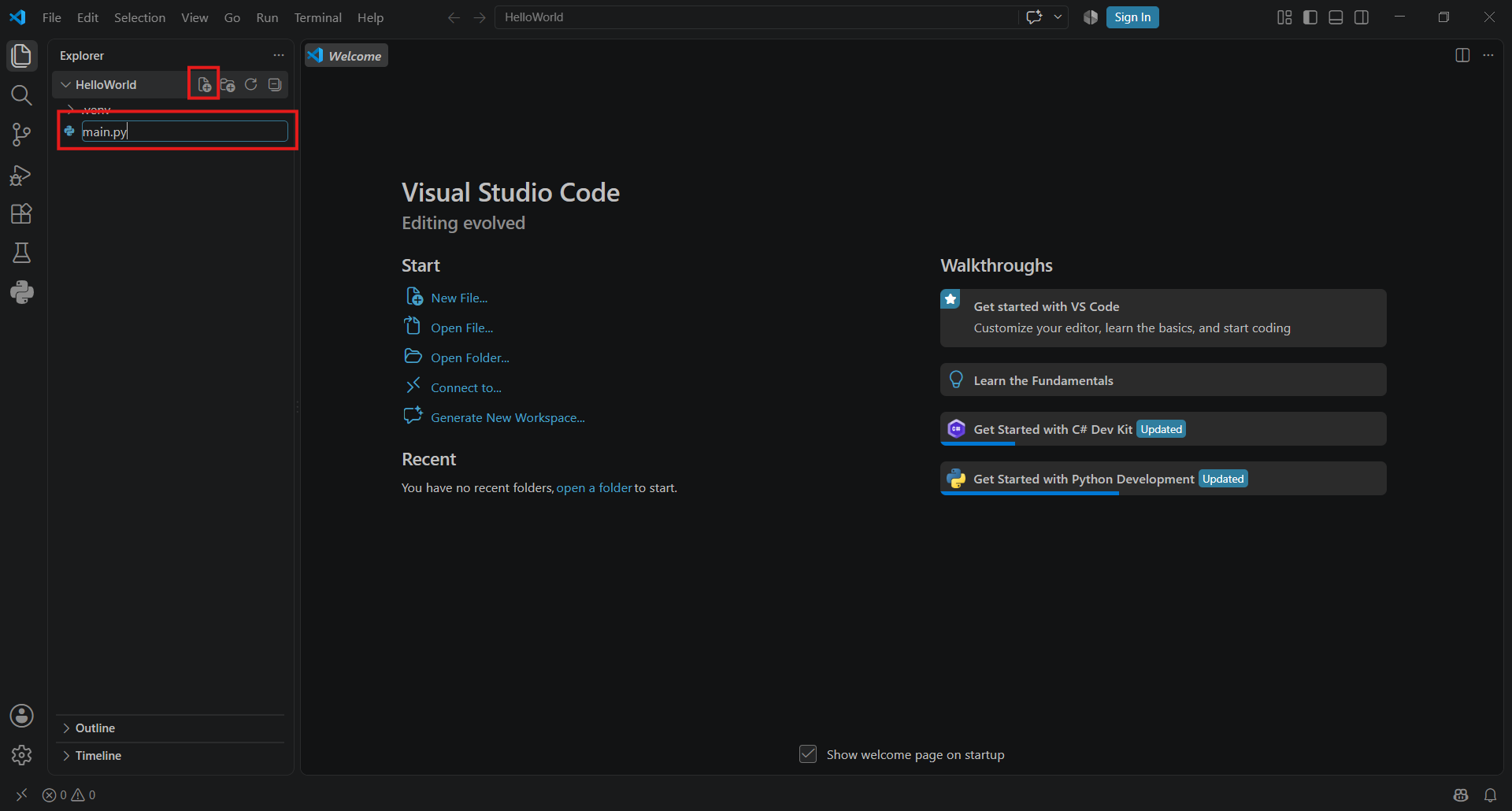Click the main.py filename input box
Image resolution: width=1512 pixels, height=811 pixels.
(x=185, y=131)
